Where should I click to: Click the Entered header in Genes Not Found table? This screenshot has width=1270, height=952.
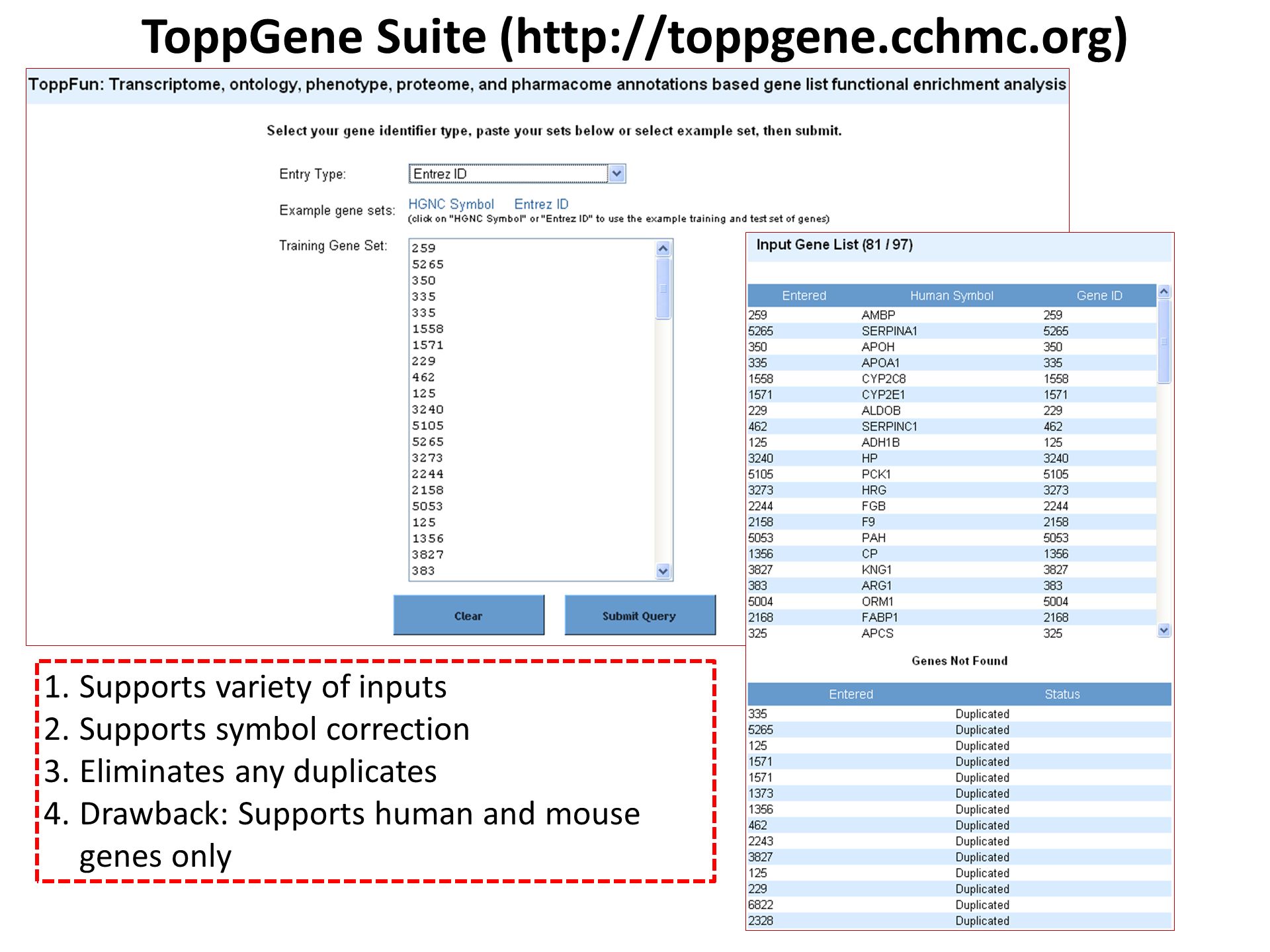tap(851, 694)
